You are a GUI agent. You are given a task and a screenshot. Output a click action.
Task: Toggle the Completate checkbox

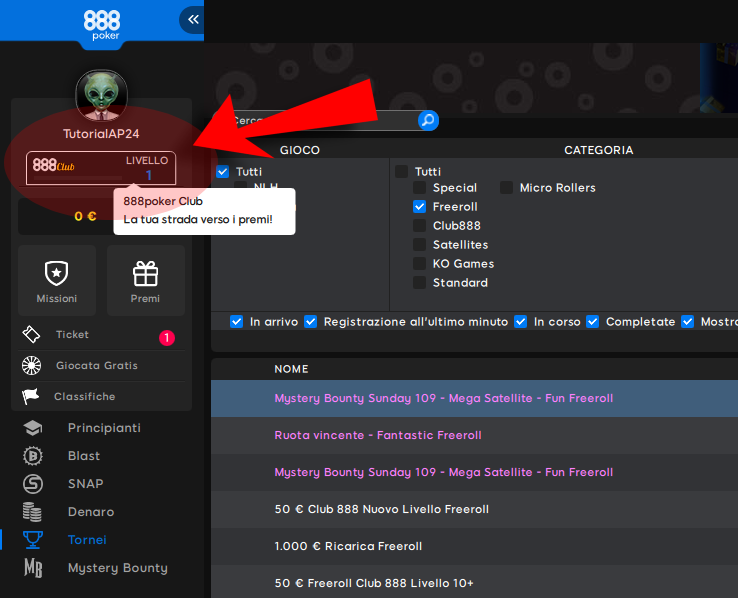593,322
